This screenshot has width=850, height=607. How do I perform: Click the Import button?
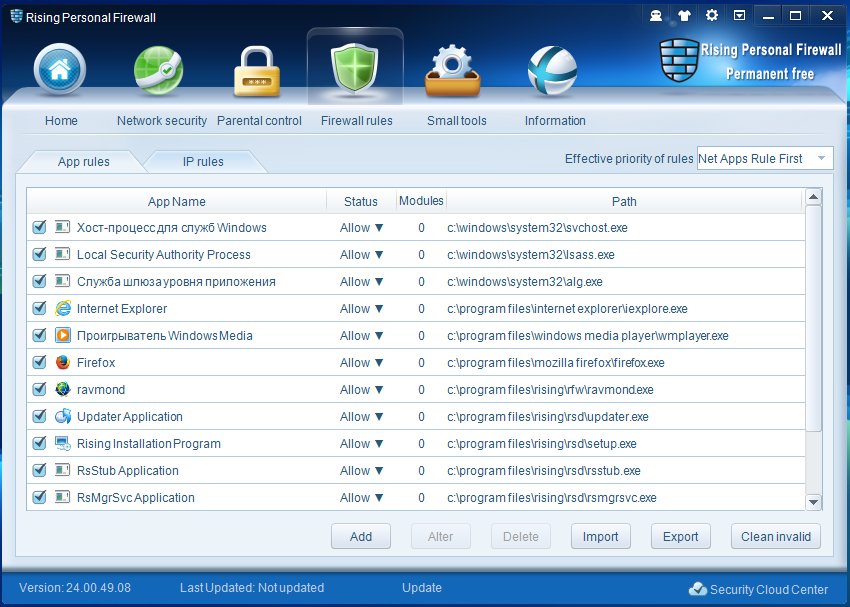[601, 537]
